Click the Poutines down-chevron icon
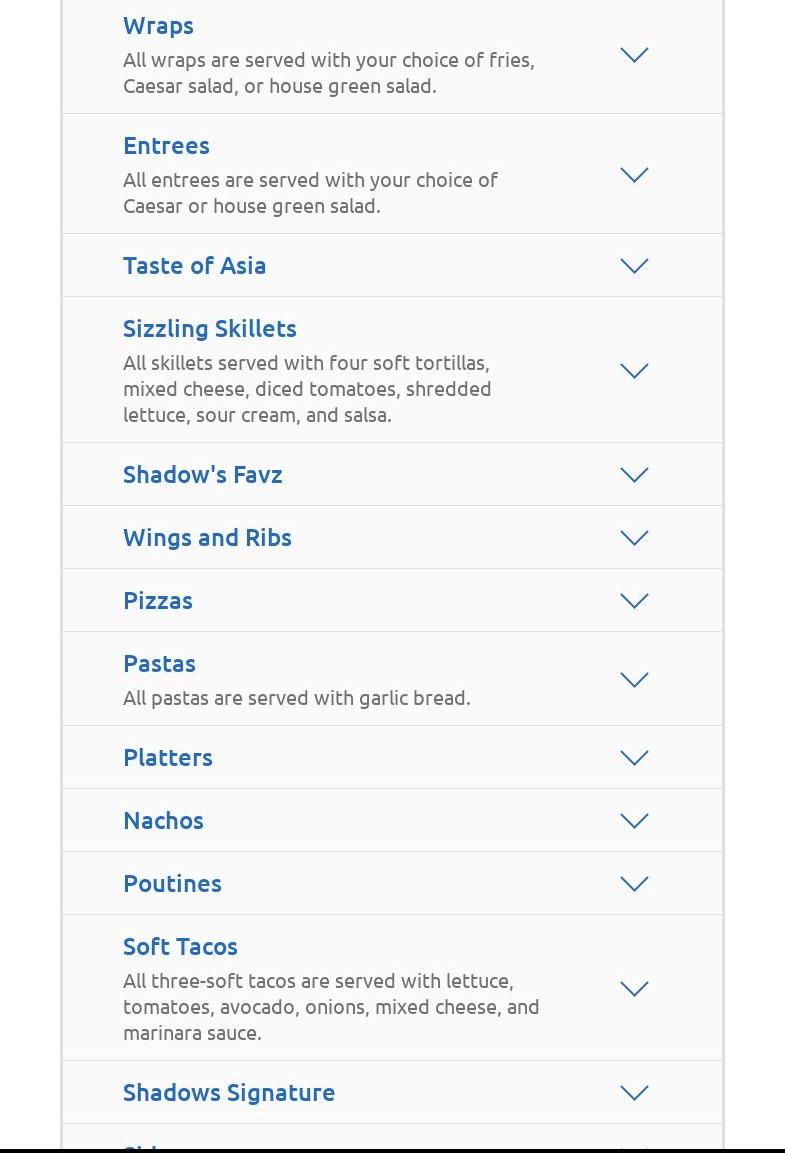 (634, 884)
